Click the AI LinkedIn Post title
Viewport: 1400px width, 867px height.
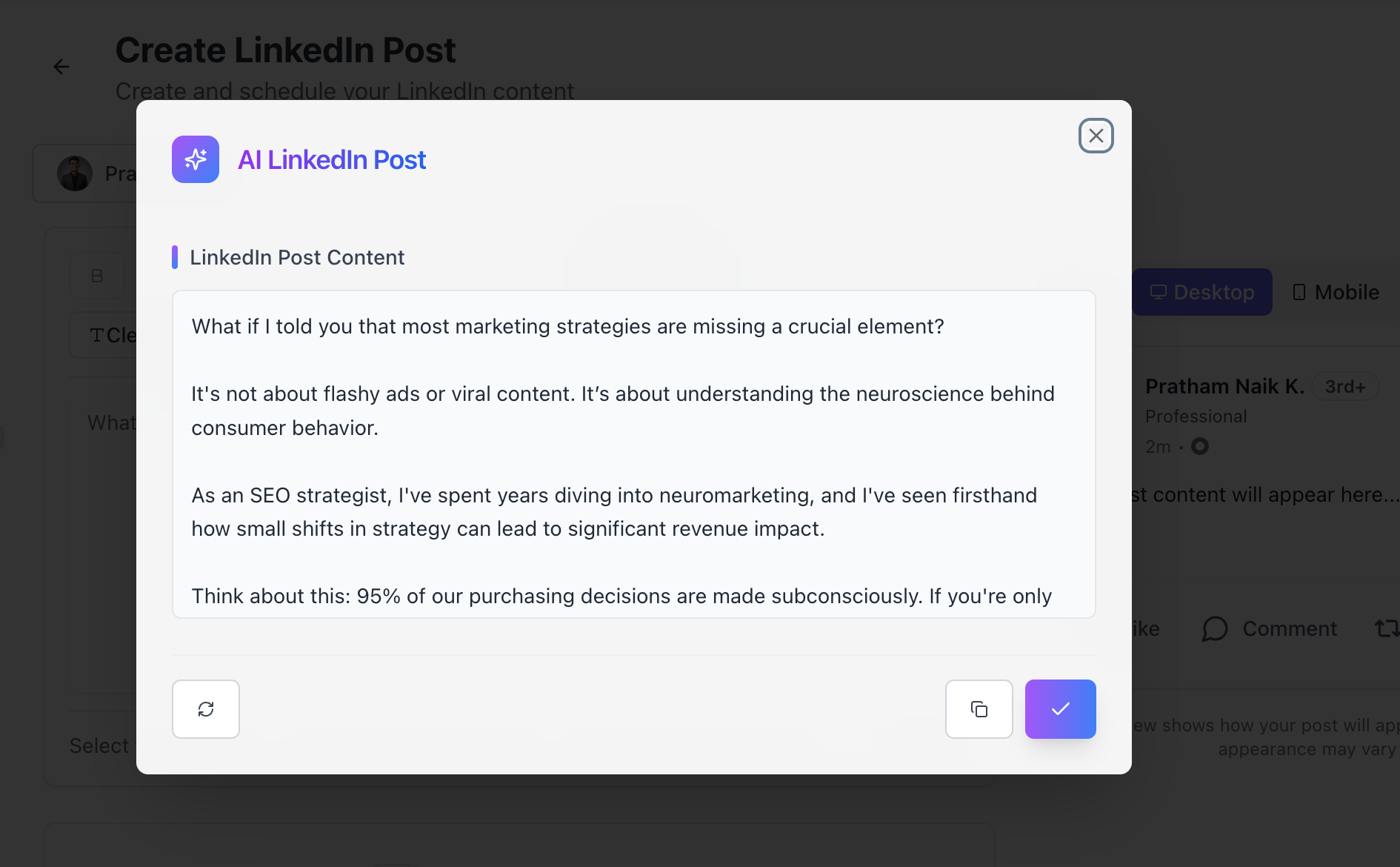pyautogui.click(x=332, y=159)
